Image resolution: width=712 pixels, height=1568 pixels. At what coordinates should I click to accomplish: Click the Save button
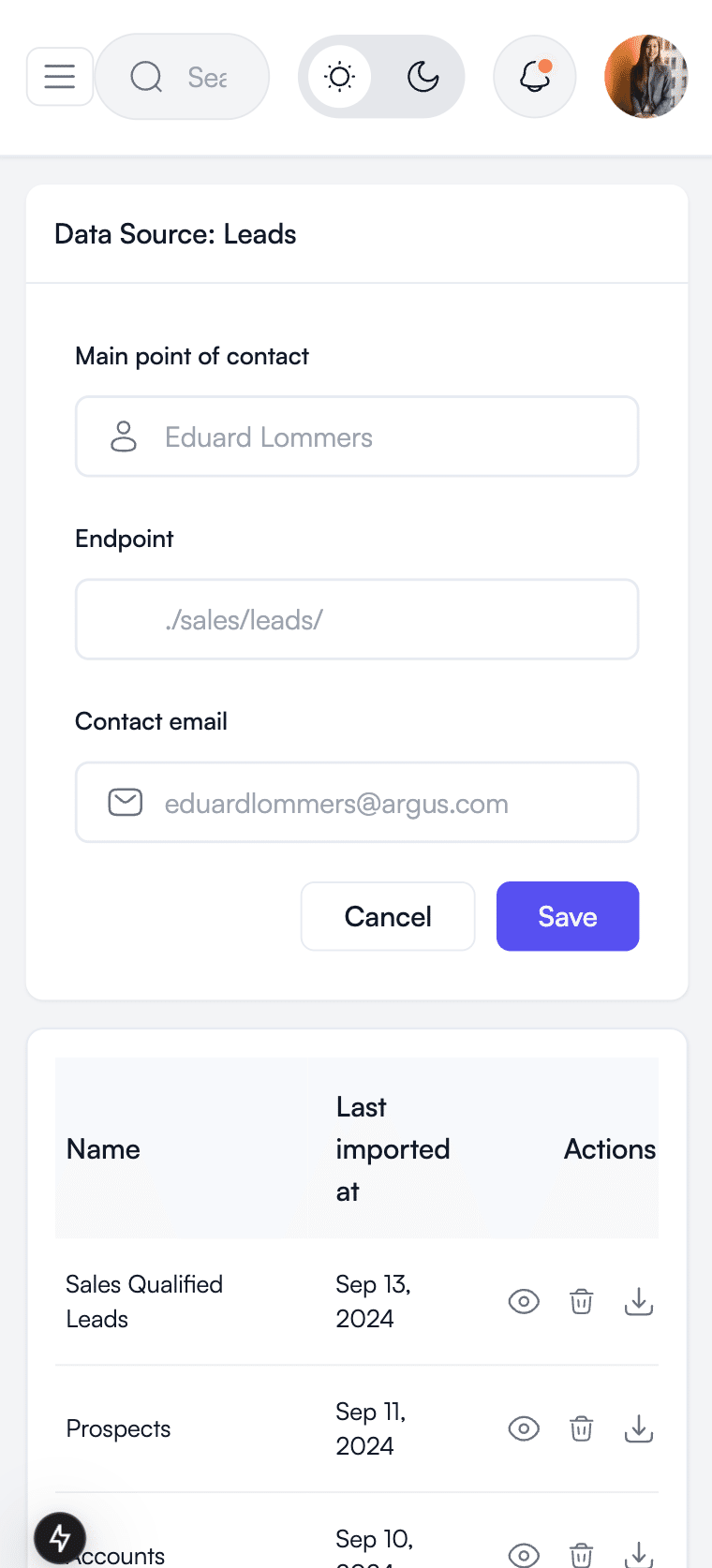click(568, 916)
